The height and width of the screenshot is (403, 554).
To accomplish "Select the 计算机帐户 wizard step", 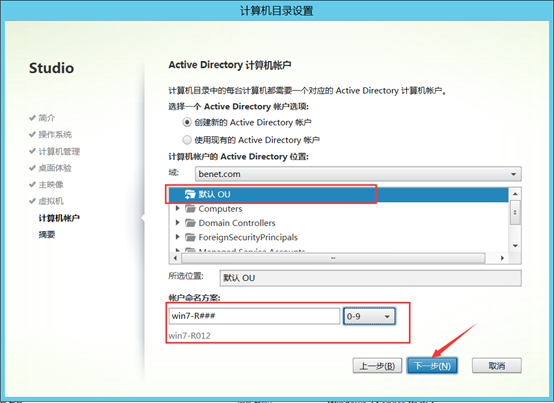I will pos(59,218).
